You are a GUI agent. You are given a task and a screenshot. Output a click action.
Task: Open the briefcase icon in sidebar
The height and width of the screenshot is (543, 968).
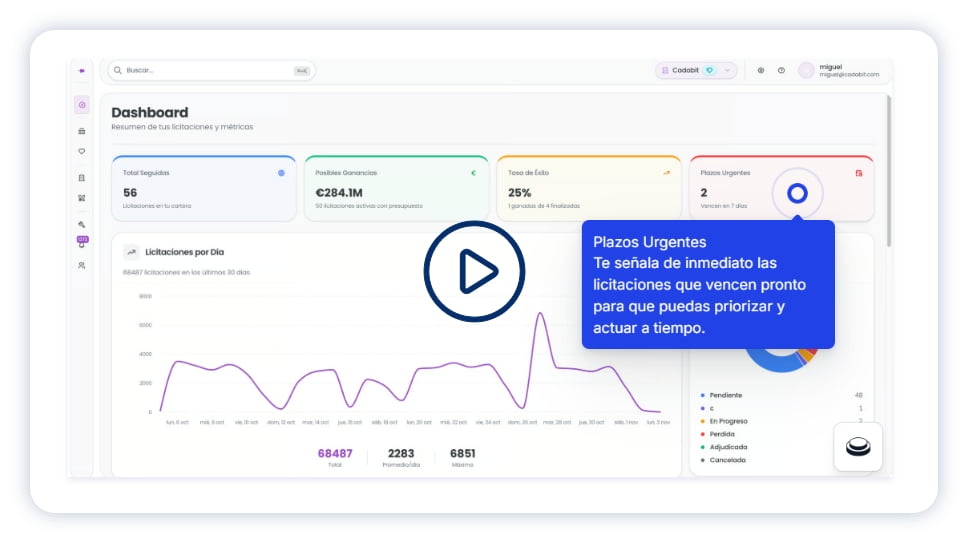81,131
